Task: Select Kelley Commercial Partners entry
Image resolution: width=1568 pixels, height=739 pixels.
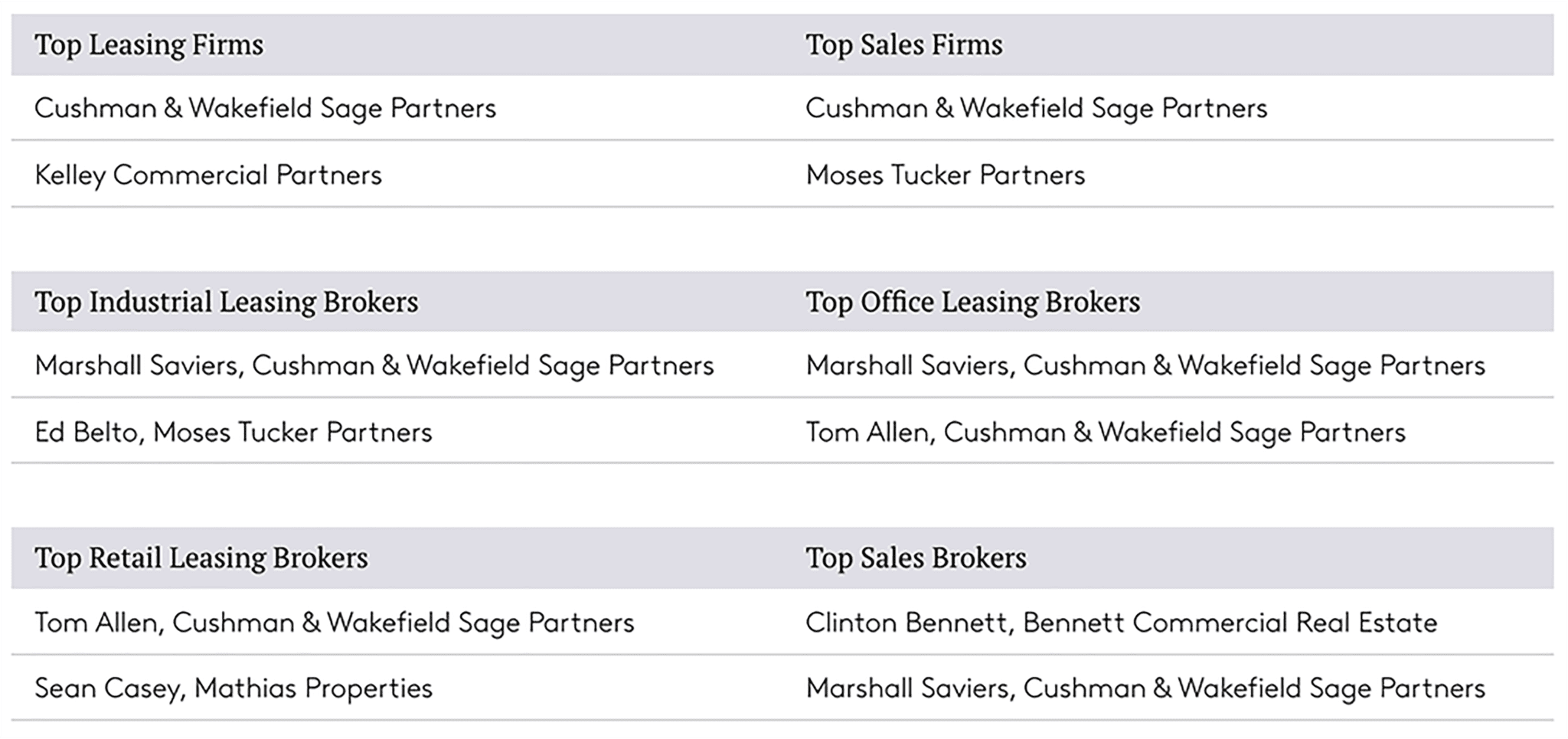Action: (208, 175)
